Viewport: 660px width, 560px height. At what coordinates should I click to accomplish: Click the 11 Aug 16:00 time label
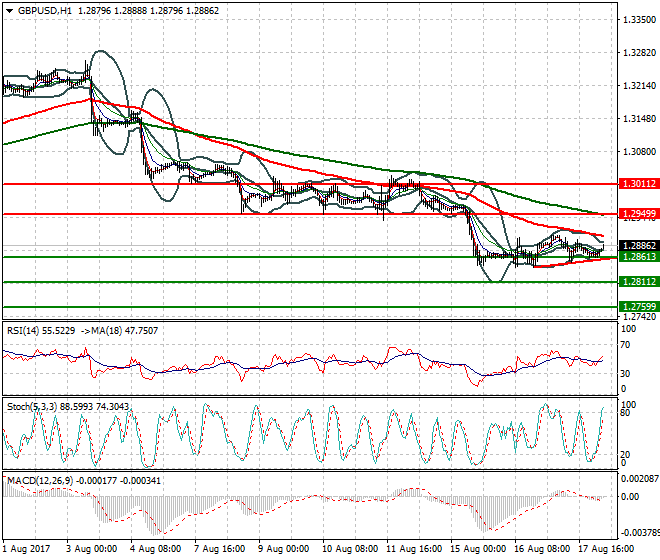coord(414,549)
